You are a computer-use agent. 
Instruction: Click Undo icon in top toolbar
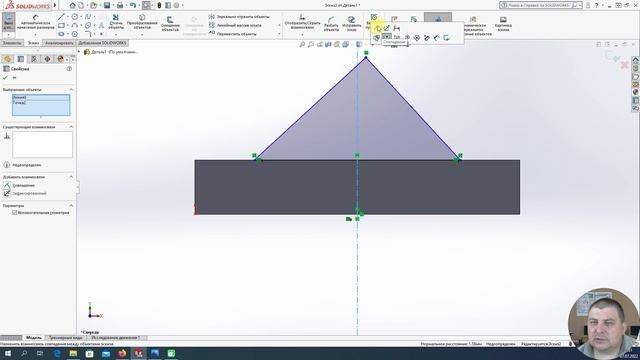(x=133, y=5)
